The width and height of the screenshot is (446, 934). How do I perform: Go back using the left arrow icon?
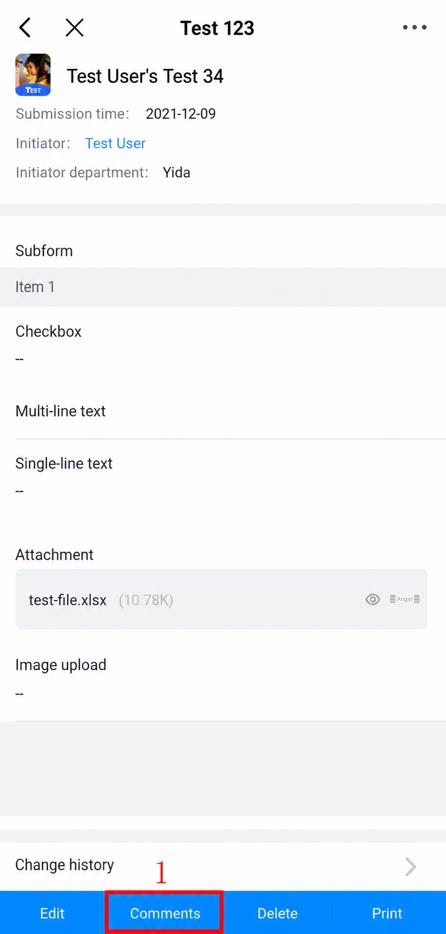pos(25,27)
